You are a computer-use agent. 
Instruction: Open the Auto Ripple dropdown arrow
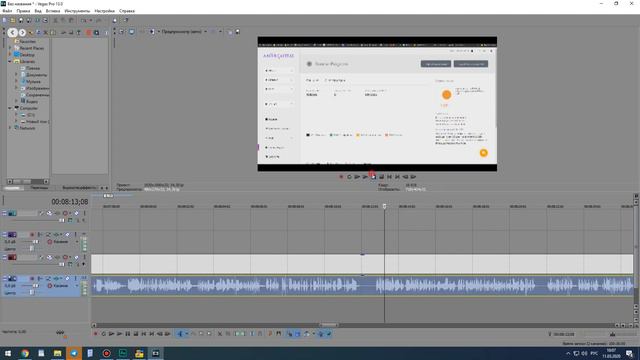coord(313,334)
